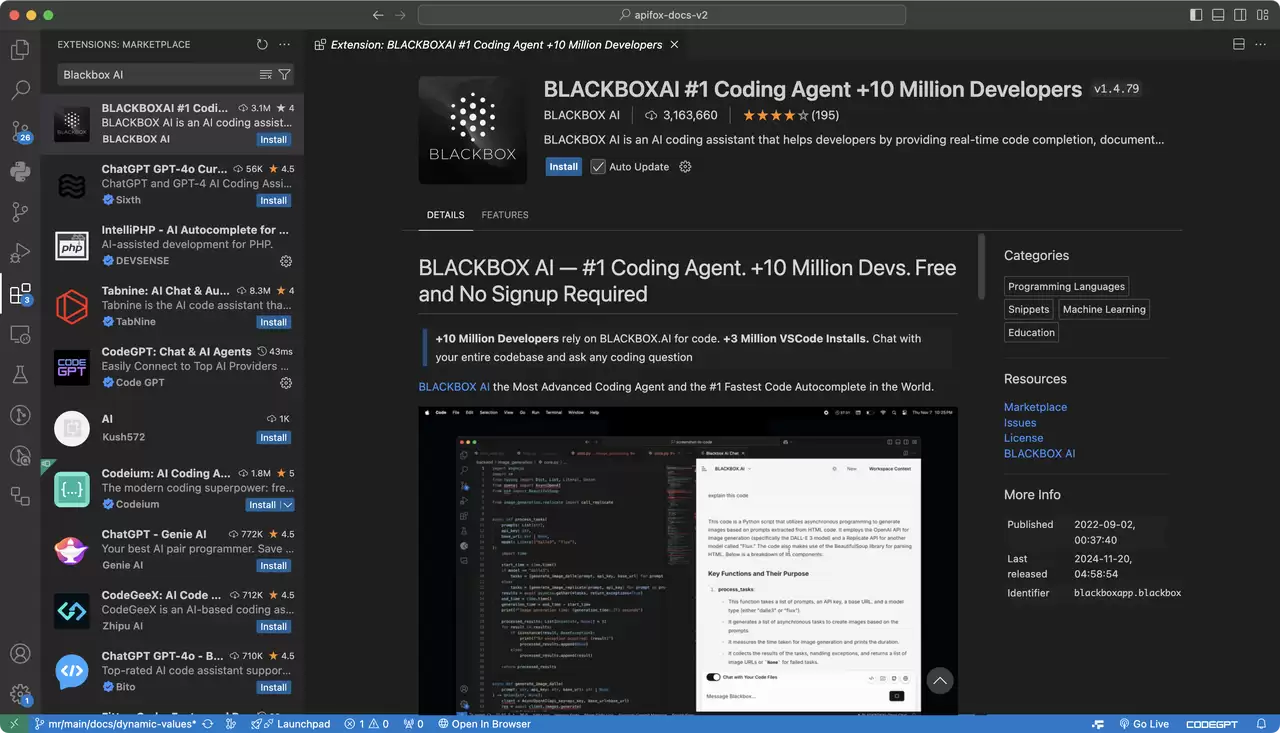This screenshot has height=733, width=1280.
Task: Open the extensions filter menu
Action: click(x=284, y=75)
